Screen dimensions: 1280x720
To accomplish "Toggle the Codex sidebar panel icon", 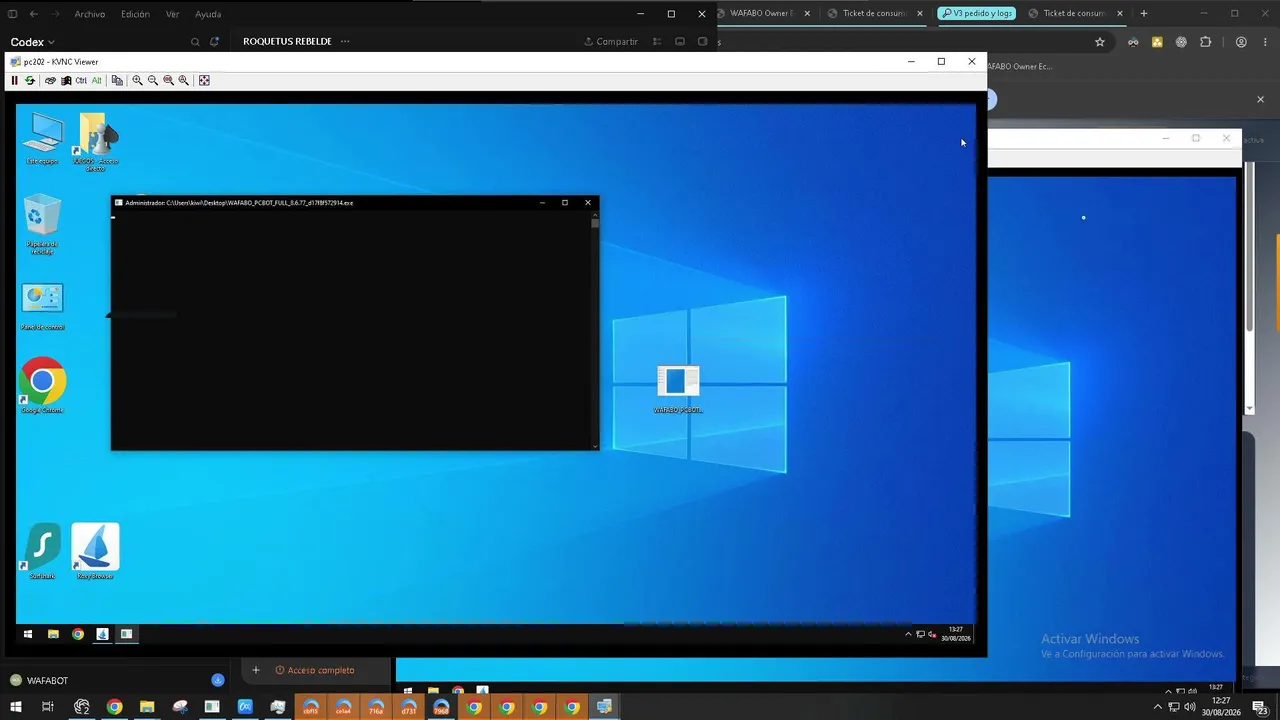I will [x=13, y=14].
